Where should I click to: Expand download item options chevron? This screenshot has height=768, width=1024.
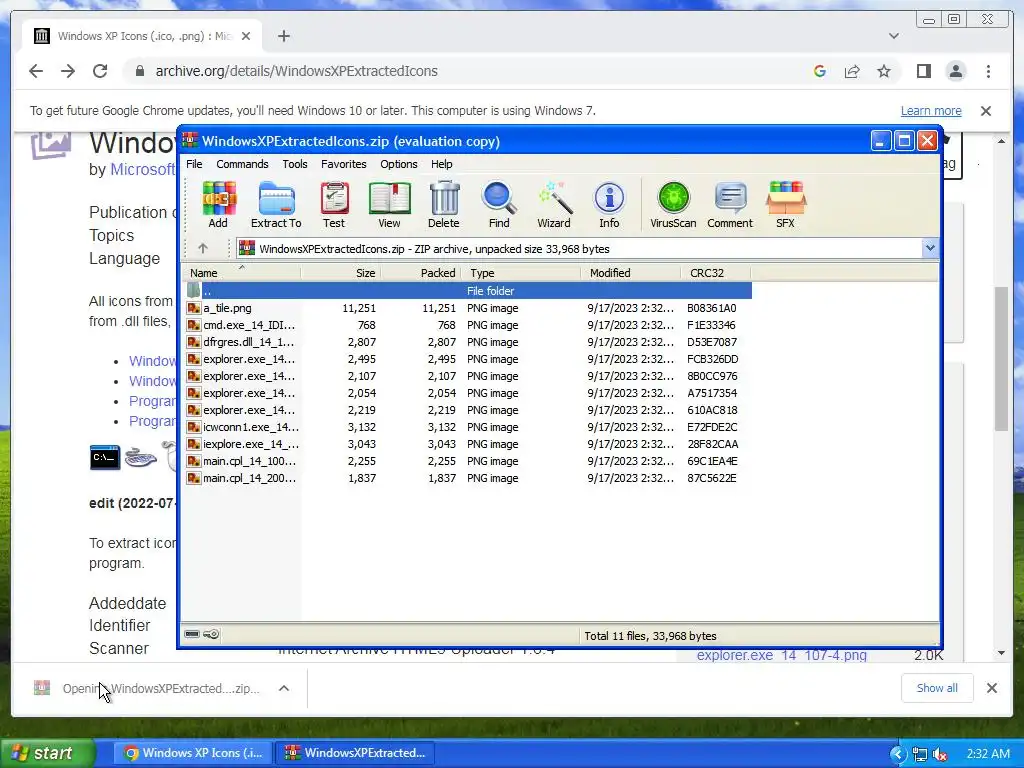click(284, 688)
